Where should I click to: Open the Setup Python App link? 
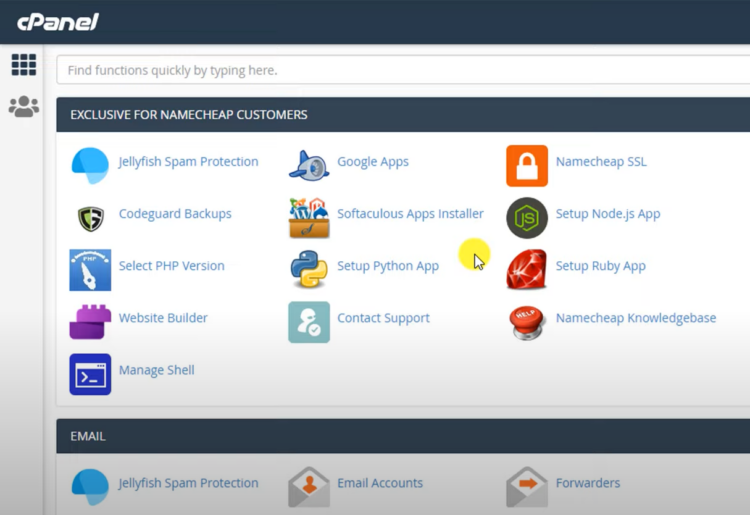coord(388,266)
